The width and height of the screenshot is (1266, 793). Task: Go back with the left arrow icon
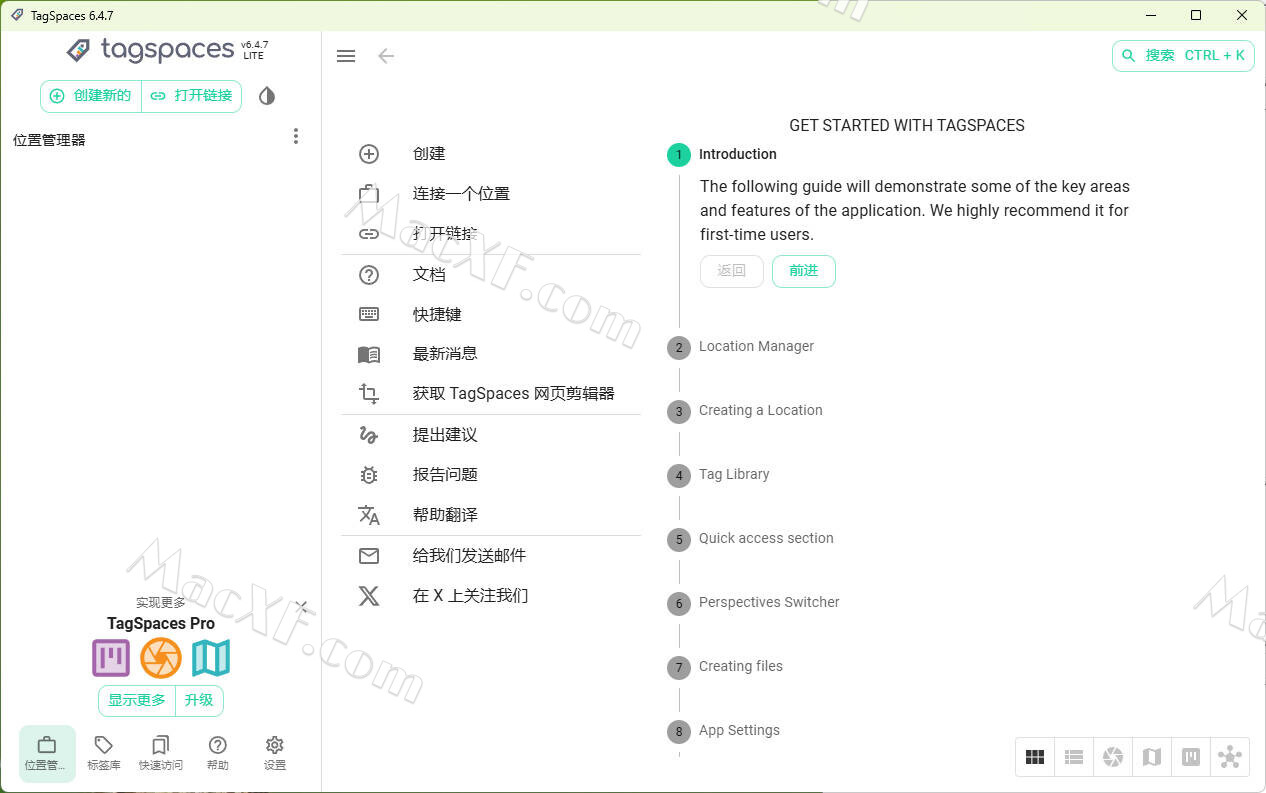(386, 56)
